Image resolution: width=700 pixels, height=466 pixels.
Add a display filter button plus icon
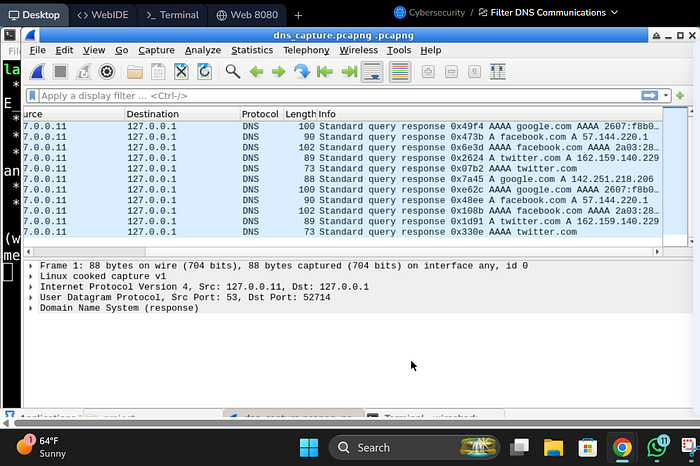click(680, 96)
